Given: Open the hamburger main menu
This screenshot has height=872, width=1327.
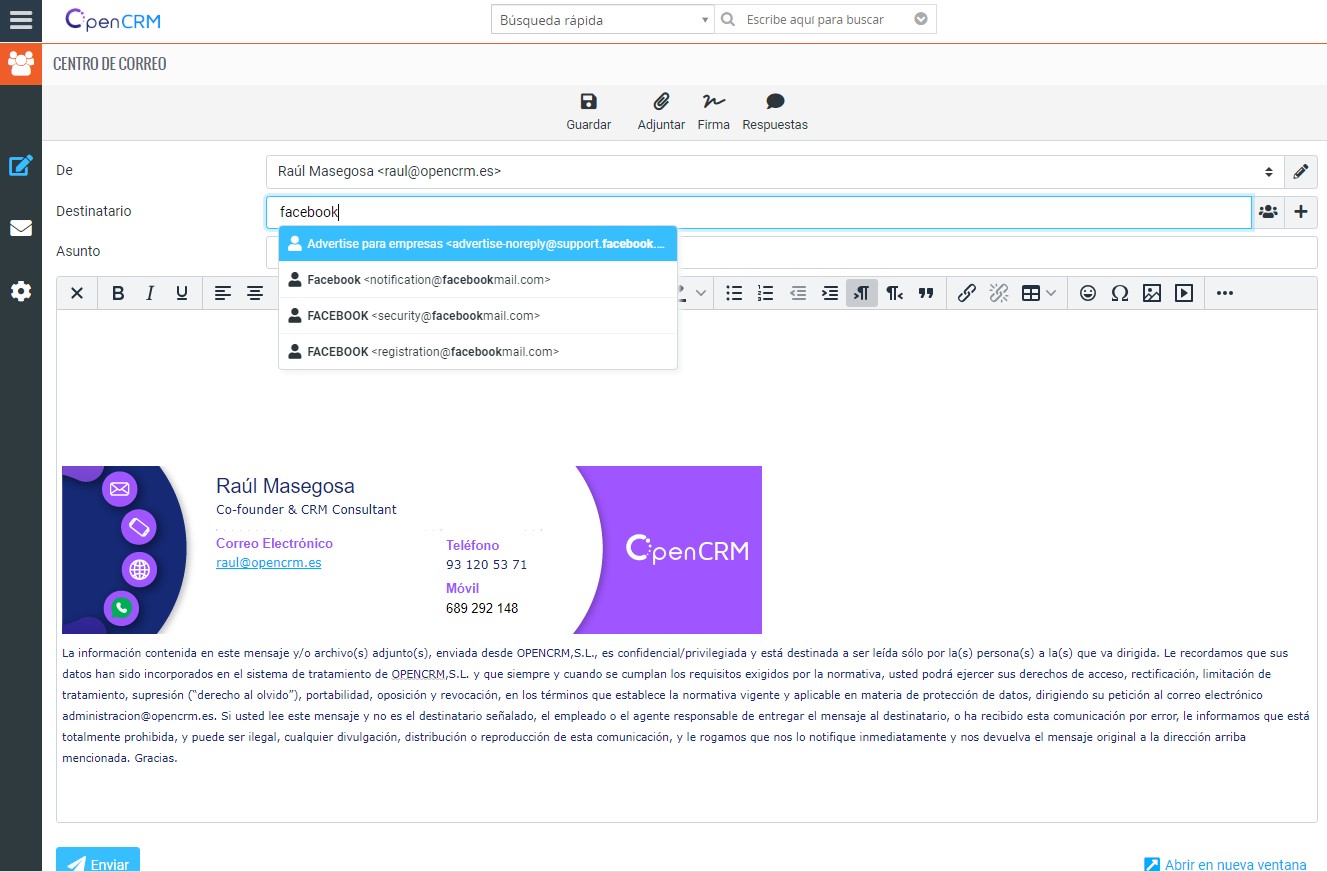Looking at the screenshot, I should click(x=21, y=20).
